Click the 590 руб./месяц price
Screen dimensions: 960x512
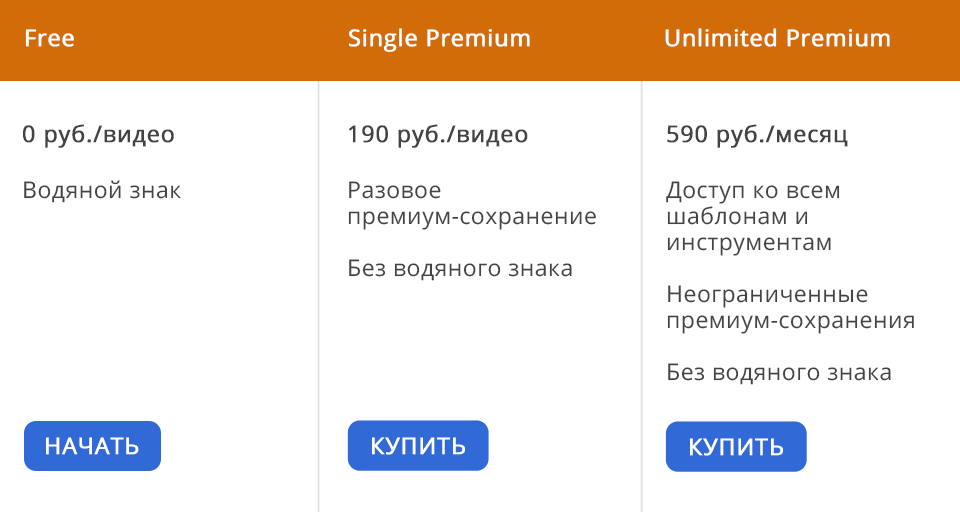[x=756, y=134]
